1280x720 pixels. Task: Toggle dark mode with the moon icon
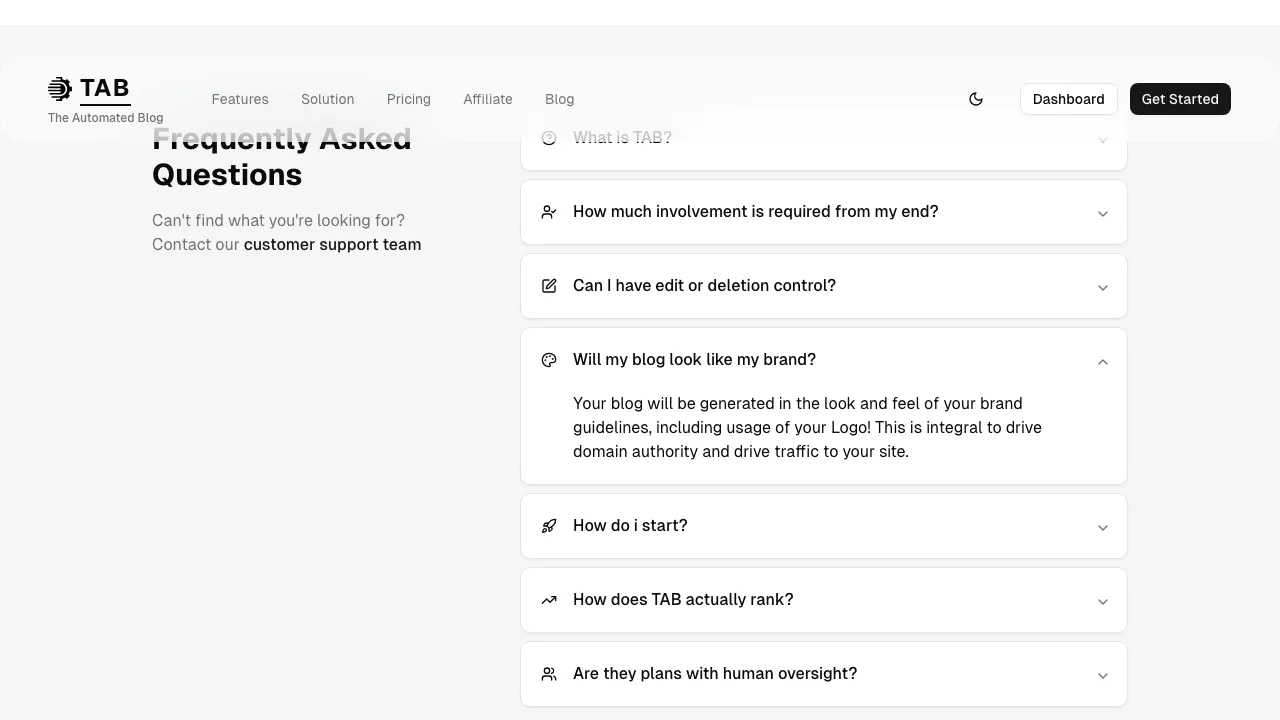click(x=976, y=99)
